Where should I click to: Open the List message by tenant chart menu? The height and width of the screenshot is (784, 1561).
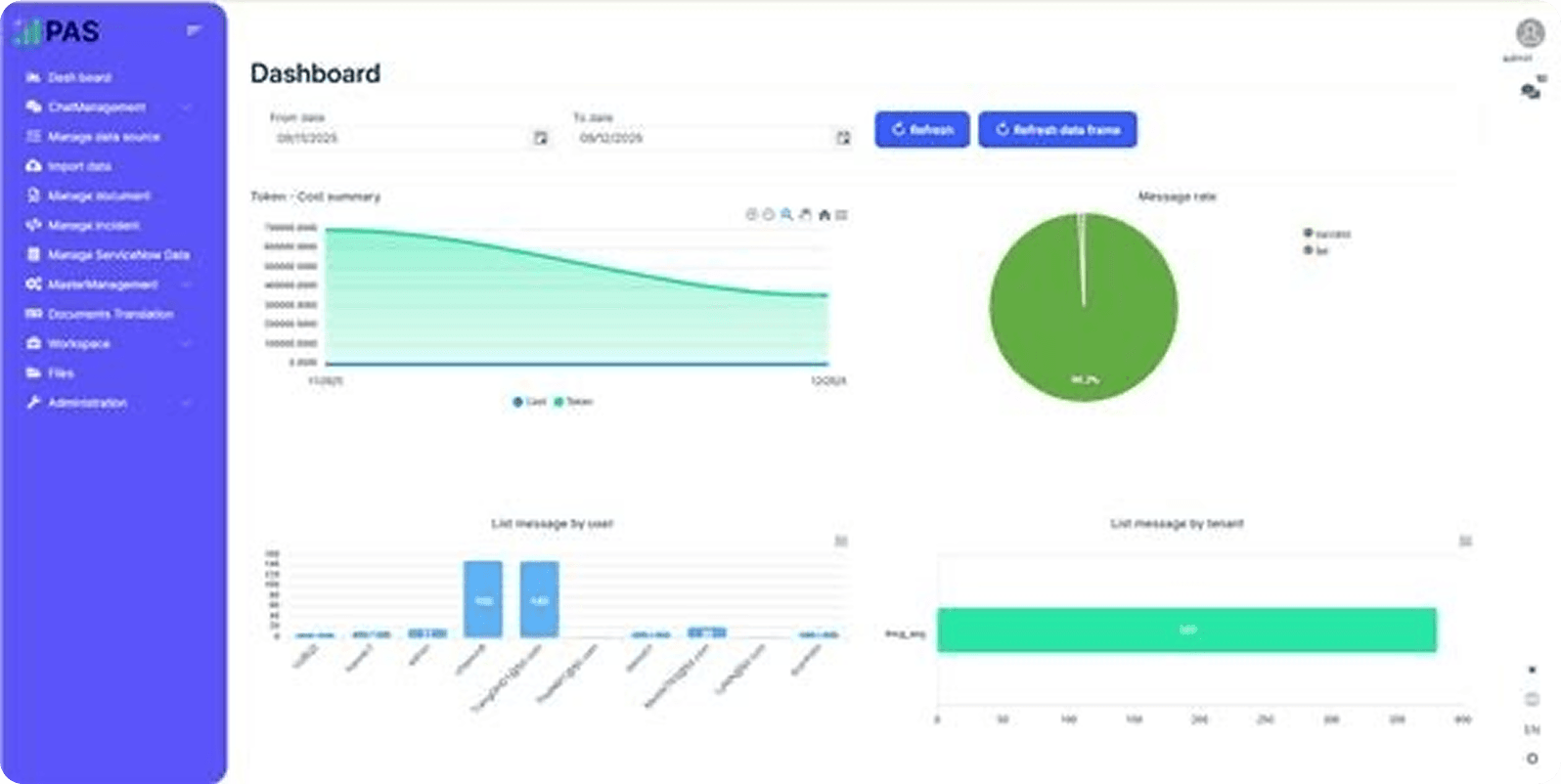1465,542
